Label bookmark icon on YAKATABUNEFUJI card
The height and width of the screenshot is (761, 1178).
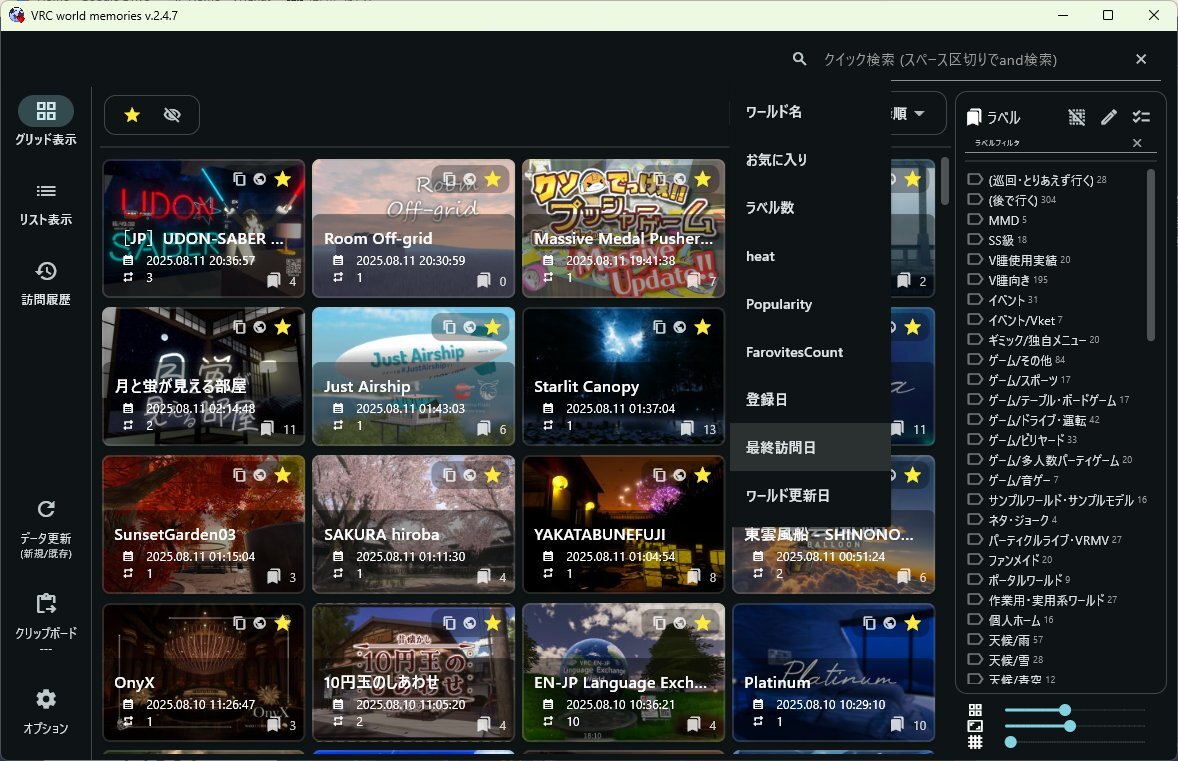point(693,576)
